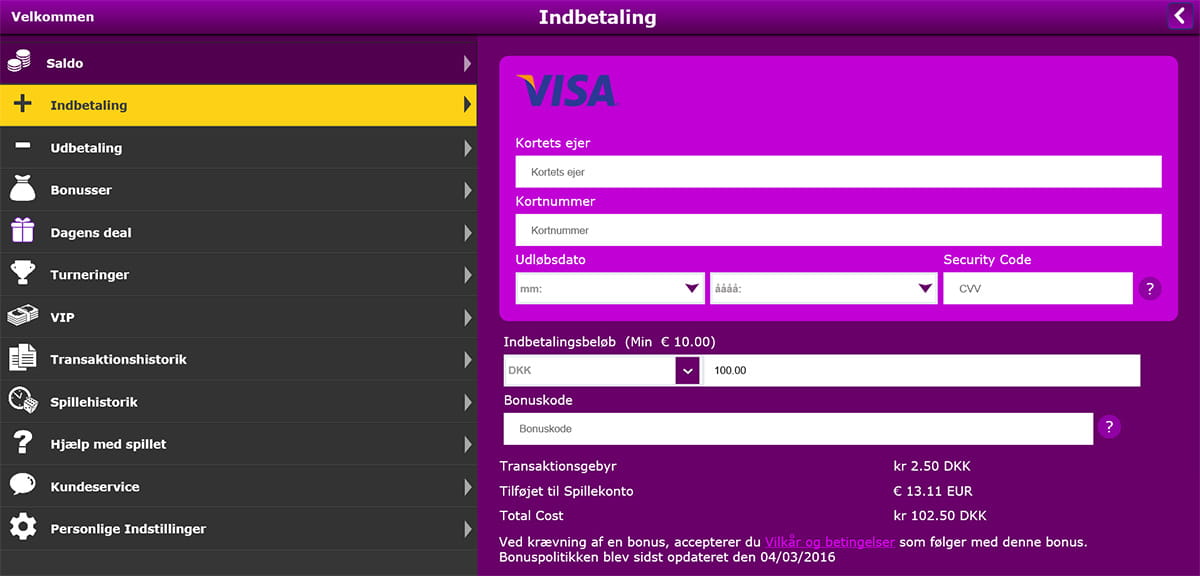Open the DKK currency dropdown
Image resolution: width=1200 pixels, height=576 pixels.
[x=601, y=371]
